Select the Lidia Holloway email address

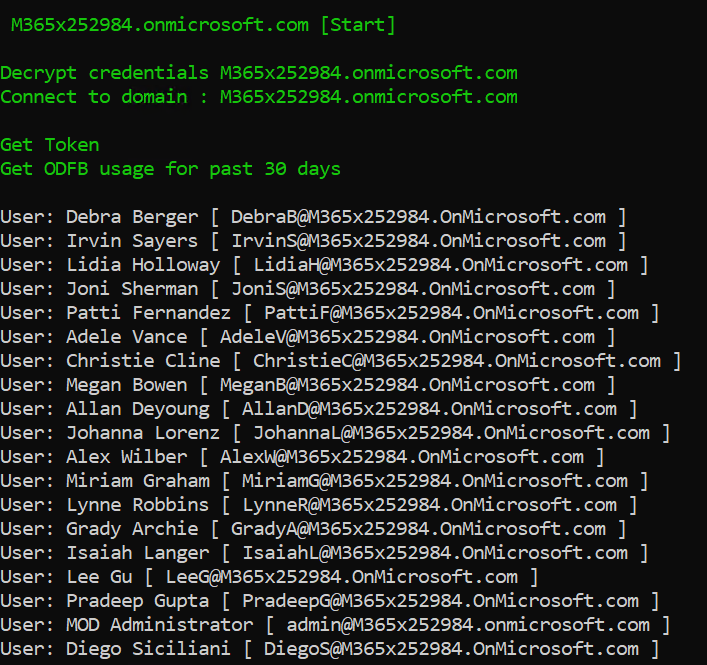tap(440, 265)
